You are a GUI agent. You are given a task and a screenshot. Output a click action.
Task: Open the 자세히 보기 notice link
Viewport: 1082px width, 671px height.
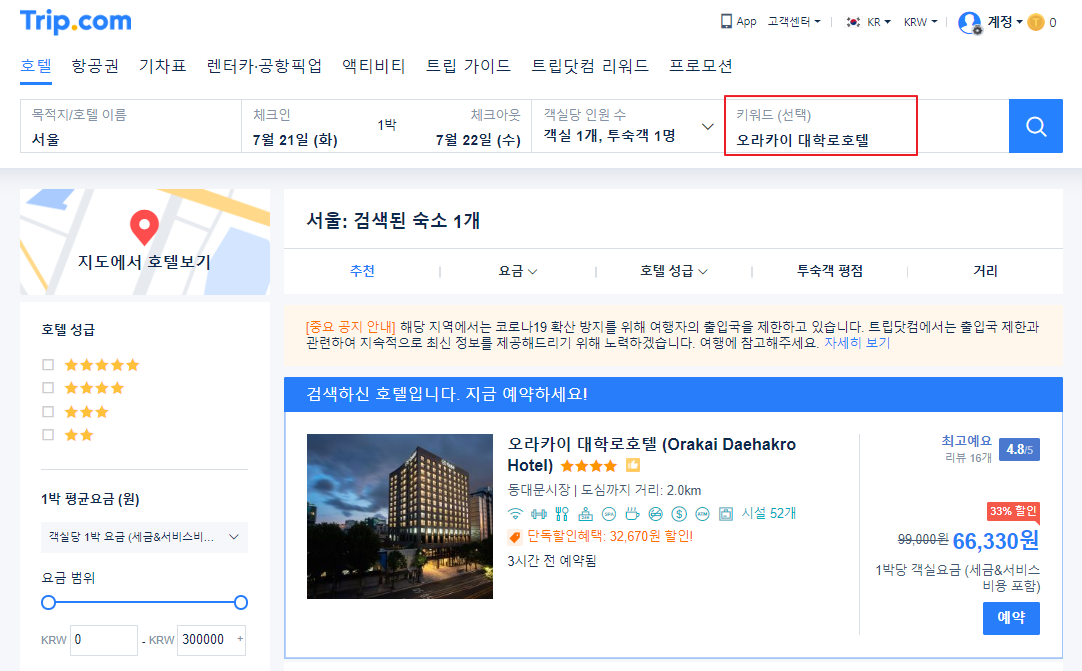tap(857, 343)
